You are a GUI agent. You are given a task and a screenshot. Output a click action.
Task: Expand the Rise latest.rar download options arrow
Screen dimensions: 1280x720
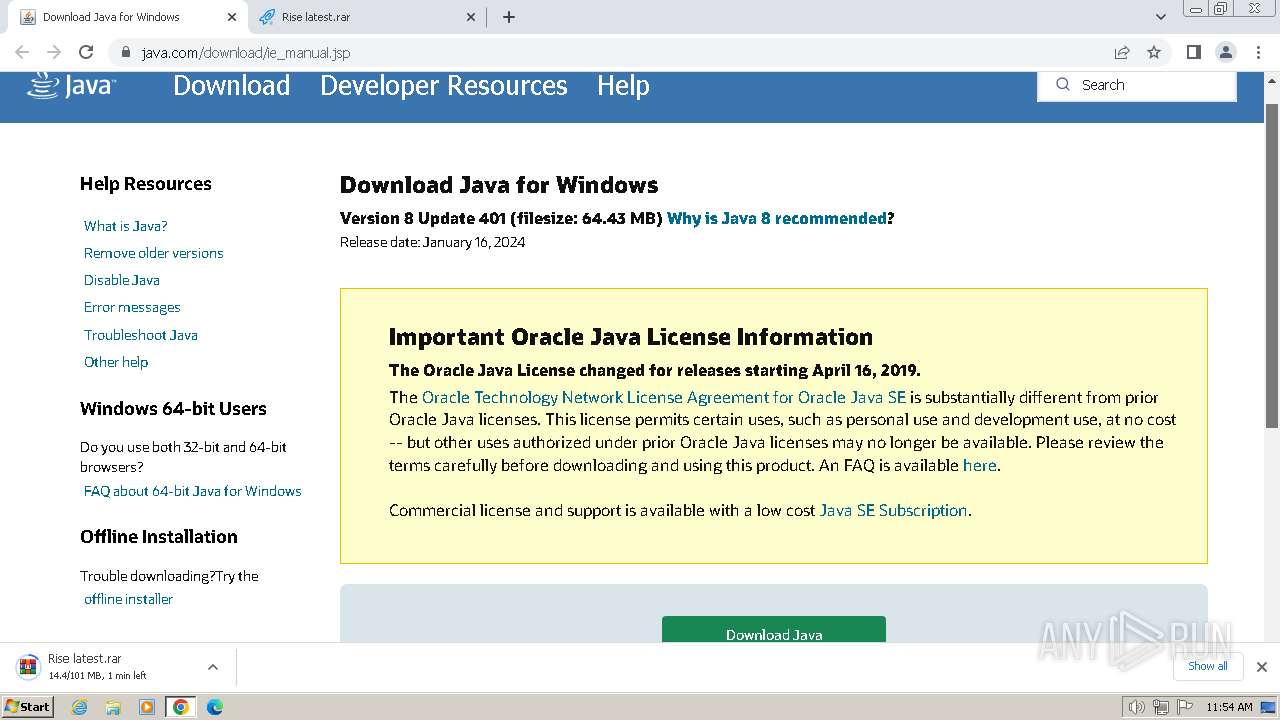click(212, 667)
